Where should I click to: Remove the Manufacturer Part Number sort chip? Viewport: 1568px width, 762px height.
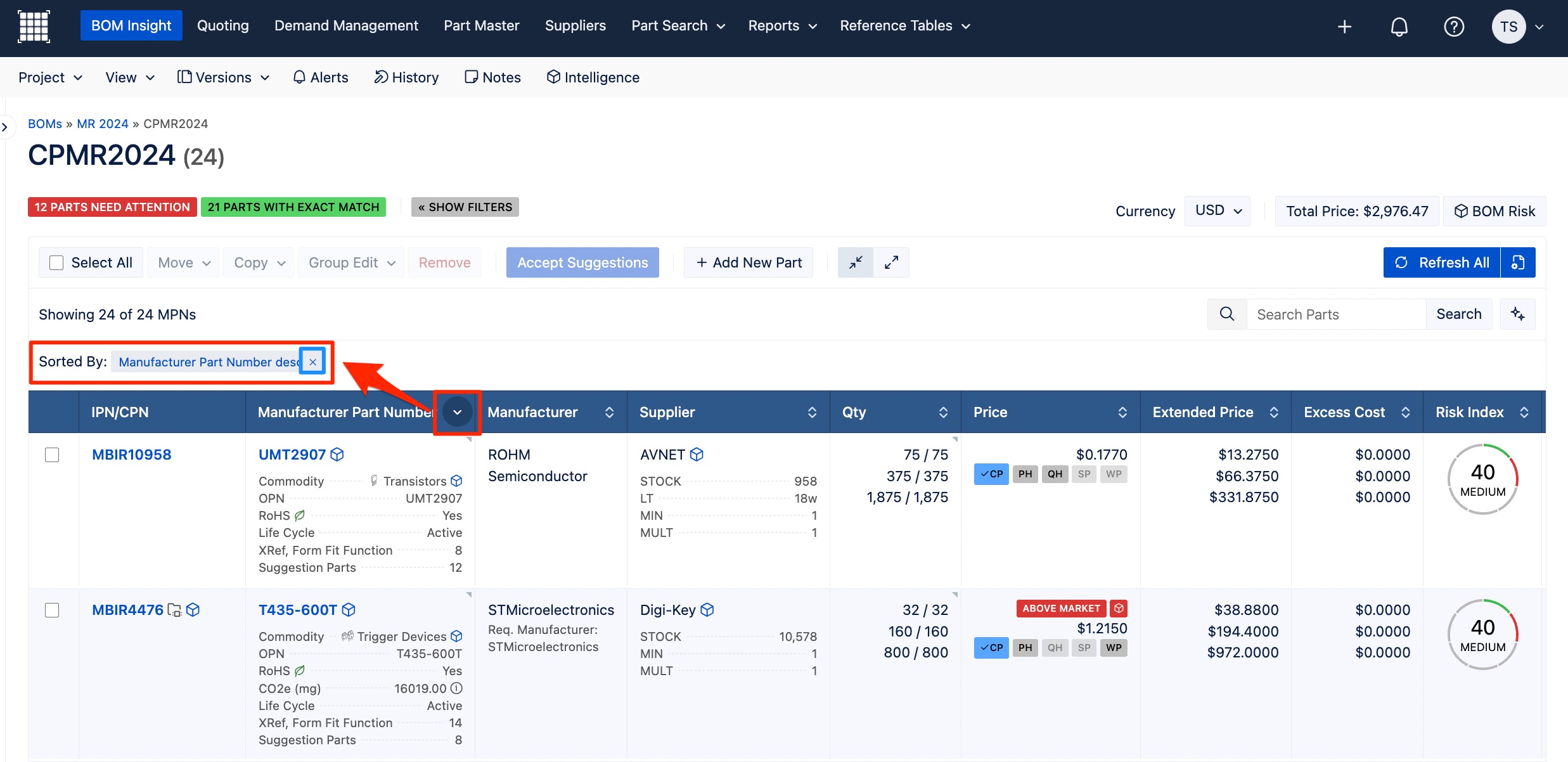tap(312, 362)
